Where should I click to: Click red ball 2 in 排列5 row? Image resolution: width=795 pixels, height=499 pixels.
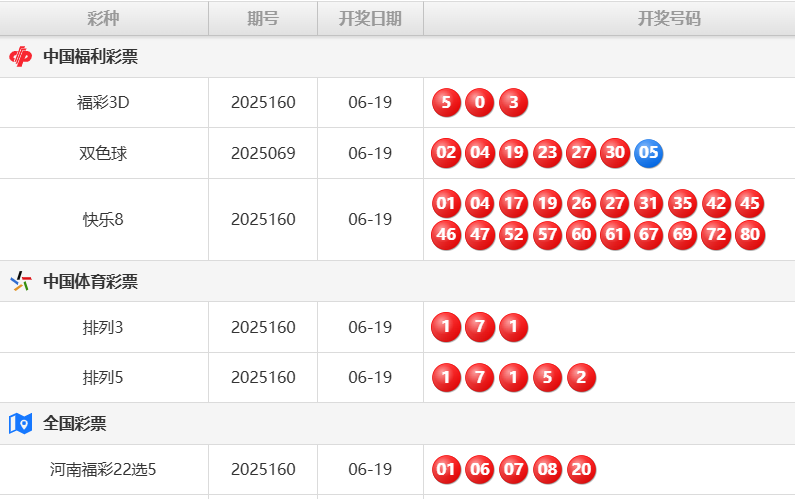pyautogui.click(x=581, y=377)
